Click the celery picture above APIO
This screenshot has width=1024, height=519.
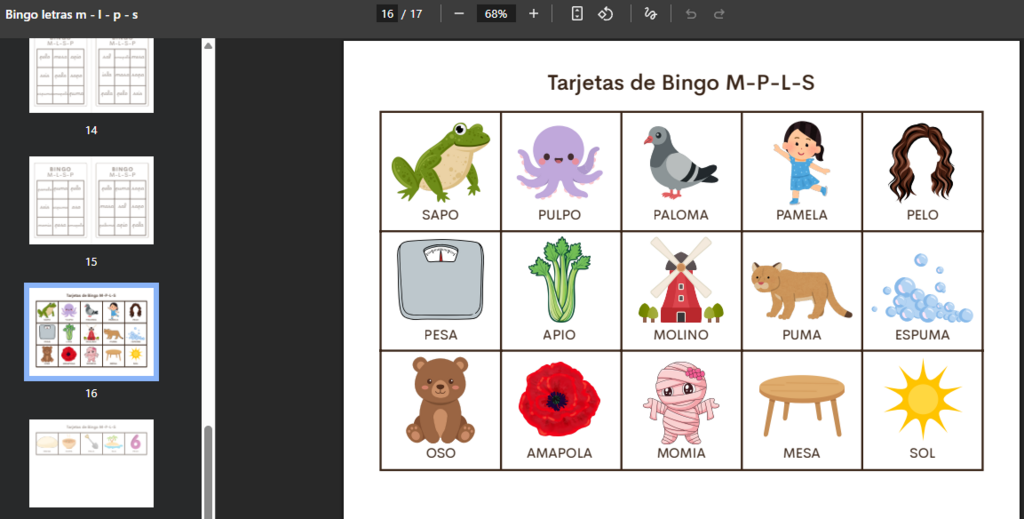[x=560, y=280]
